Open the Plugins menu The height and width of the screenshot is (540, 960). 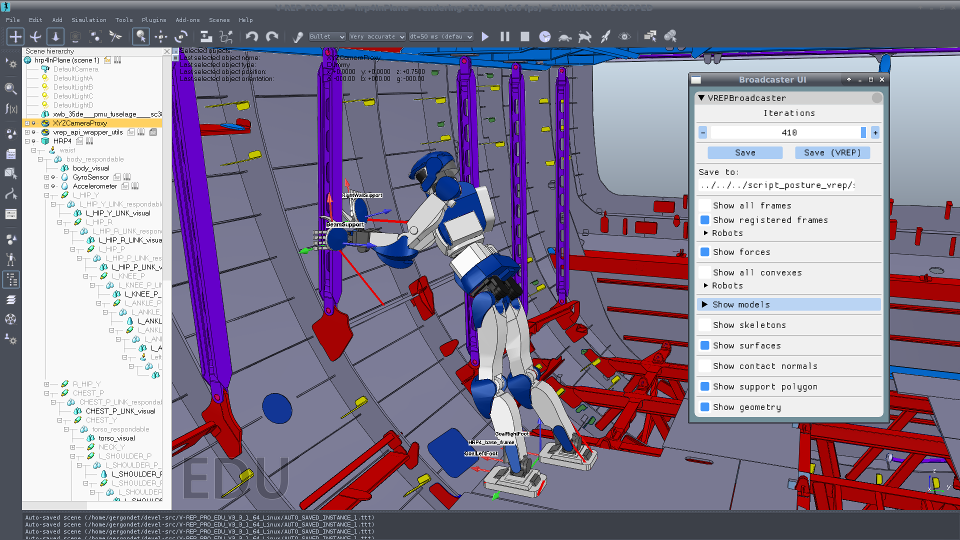(153, 19)
